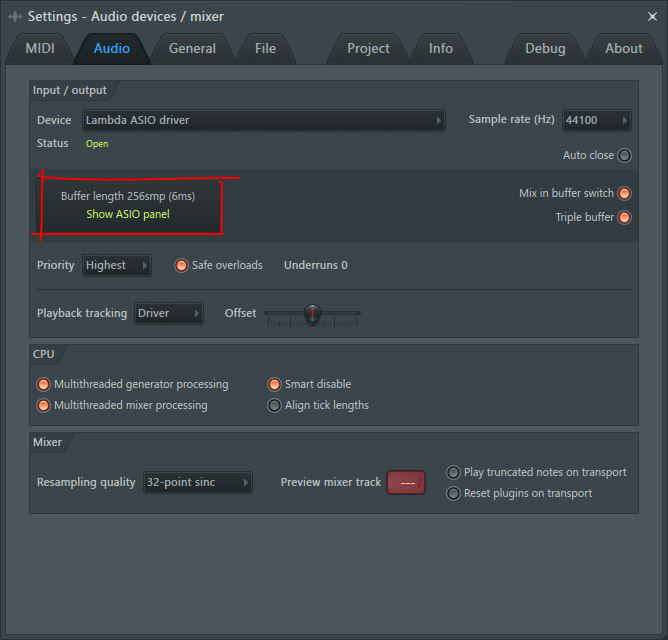Image resolution: width=668 pixels, height=640 pixels.
Task: Open the Playback tracking Driver dropdown
Action: pyautogui.click(x=169, y=314)
